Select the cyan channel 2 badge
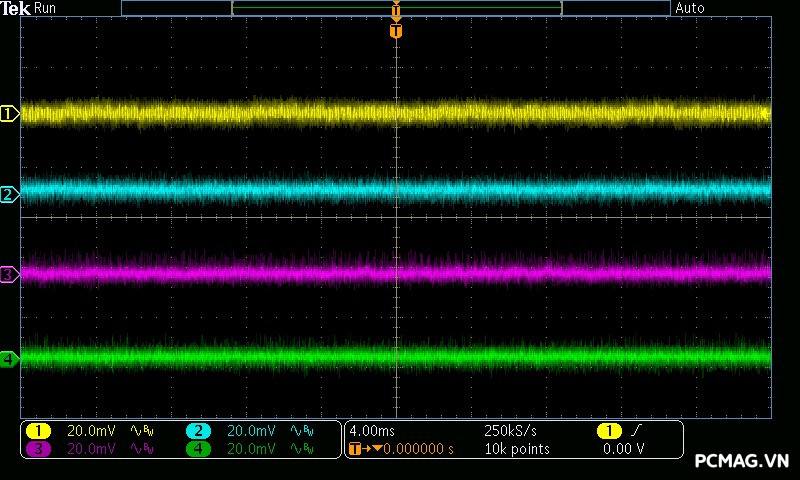800x480 pixels. pyautogui.click(x=198, y=431)
